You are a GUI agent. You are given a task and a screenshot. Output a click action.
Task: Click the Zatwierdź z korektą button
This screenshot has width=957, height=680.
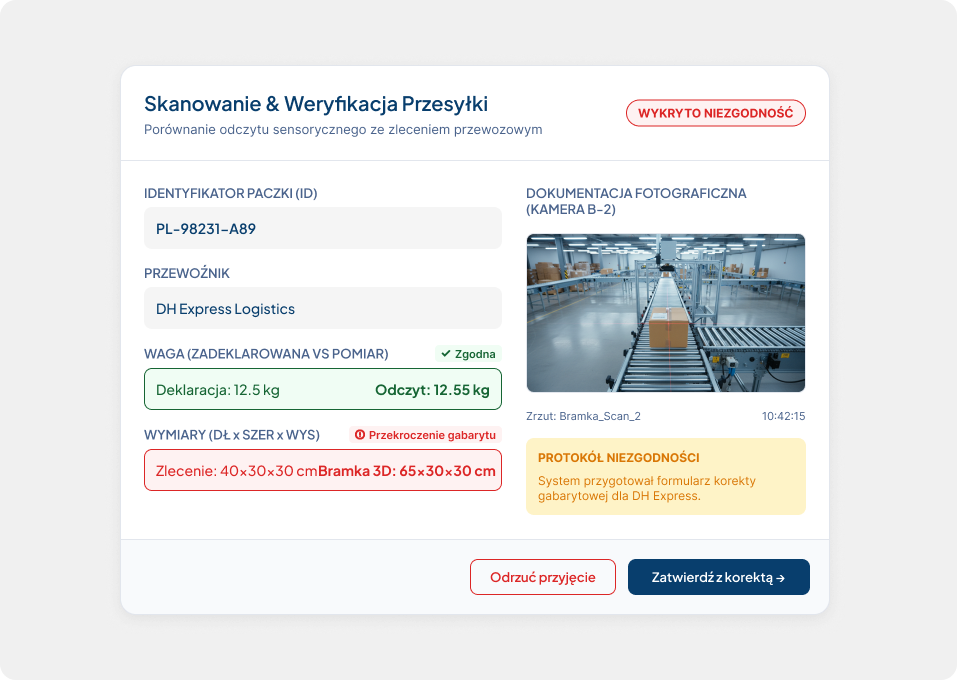[x=718, y=577]
